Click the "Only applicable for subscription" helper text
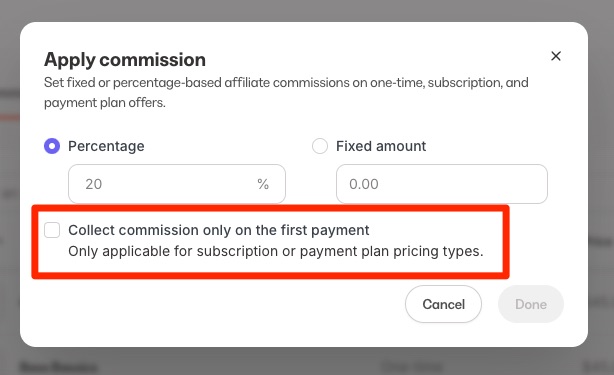 276,251
